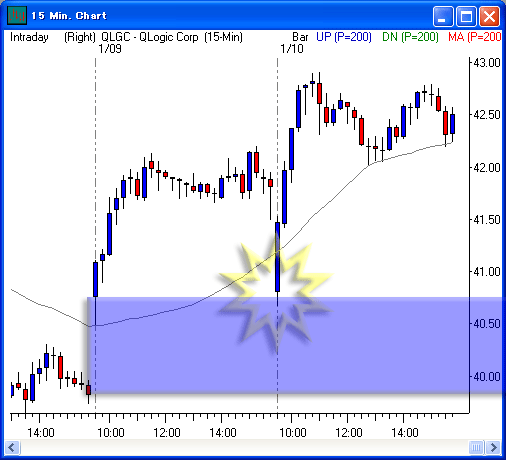Screen dimensions: 506x460
Task: Click the horizontal scrollbar thumb
Action: [476, 447]
